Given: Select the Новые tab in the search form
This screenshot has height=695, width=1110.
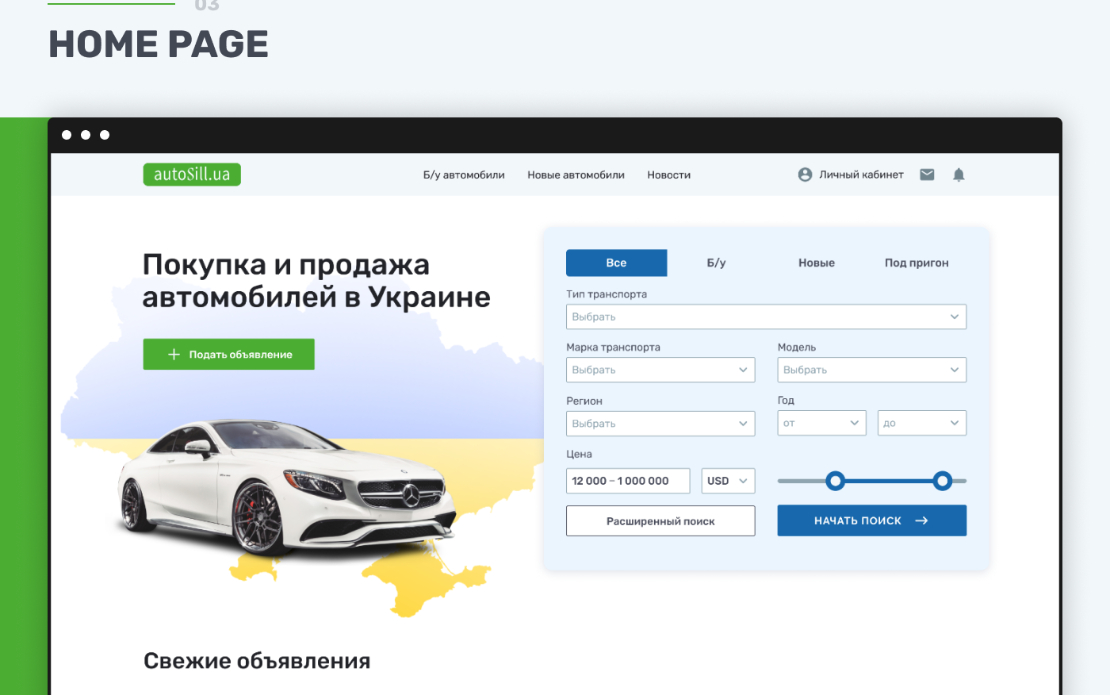Looking at the screenshot, I should pyautogui.click(x=816, y=263).
